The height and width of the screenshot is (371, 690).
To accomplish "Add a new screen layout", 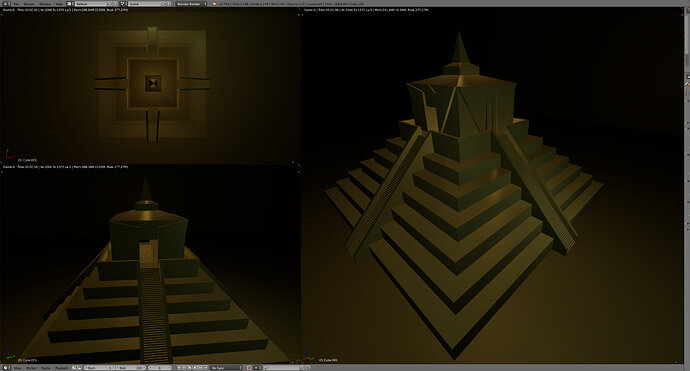I will 110,4.
